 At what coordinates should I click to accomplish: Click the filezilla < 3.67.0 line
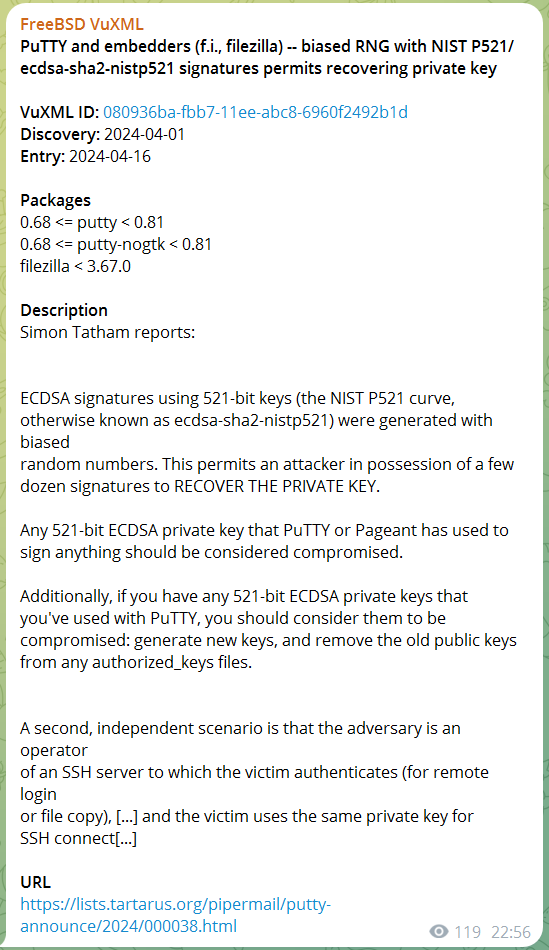(75, 266)
